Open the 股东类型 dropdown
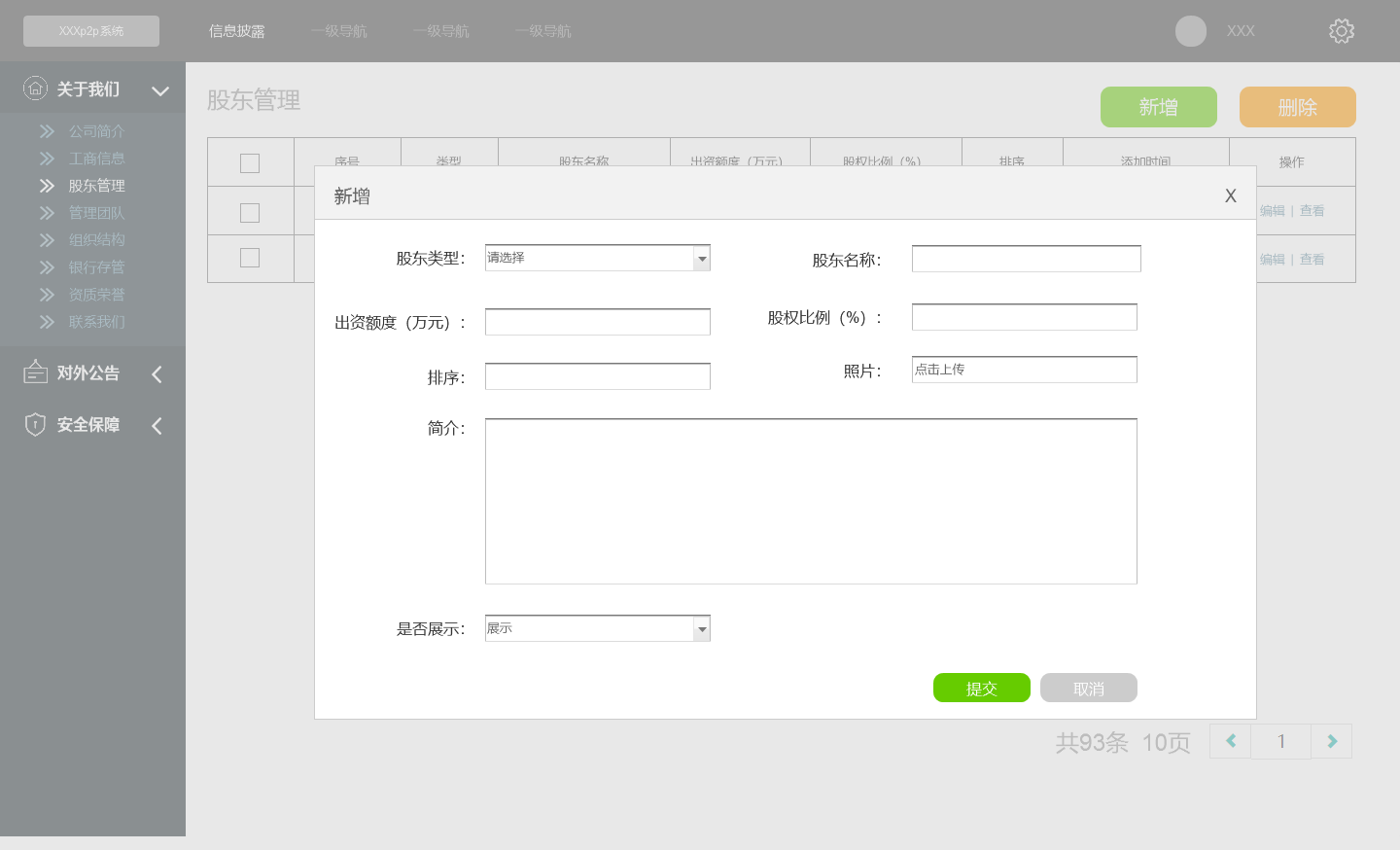 click(x=598, y=258)
